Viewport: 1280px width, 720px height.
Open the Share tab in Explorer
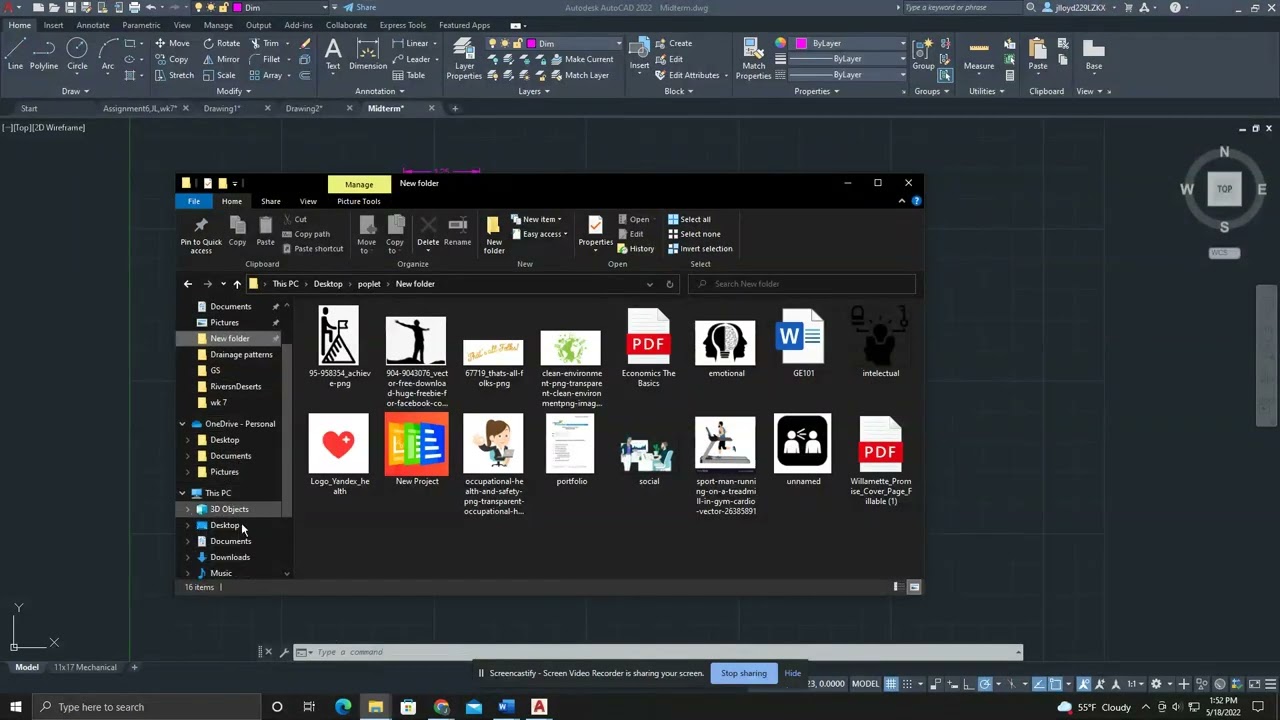pos(271,201)
